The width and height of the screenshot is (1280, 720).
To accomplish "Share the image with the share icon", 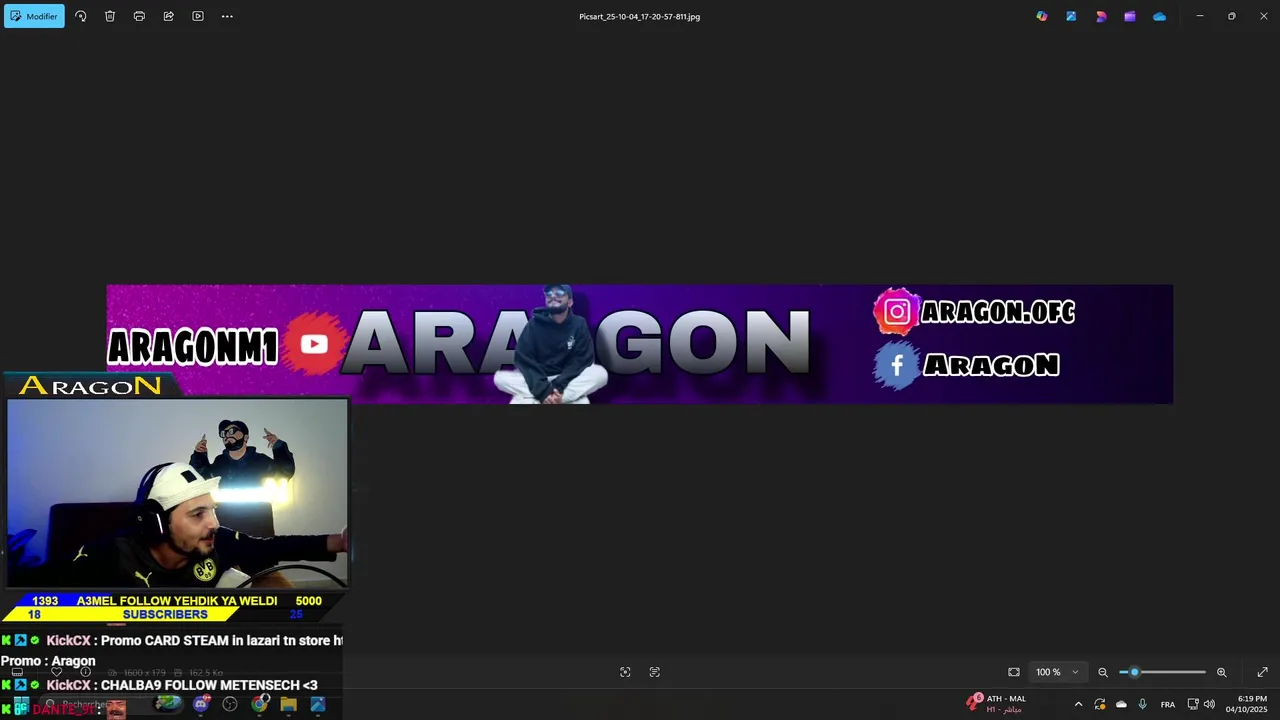I will (x=168, y=16).
